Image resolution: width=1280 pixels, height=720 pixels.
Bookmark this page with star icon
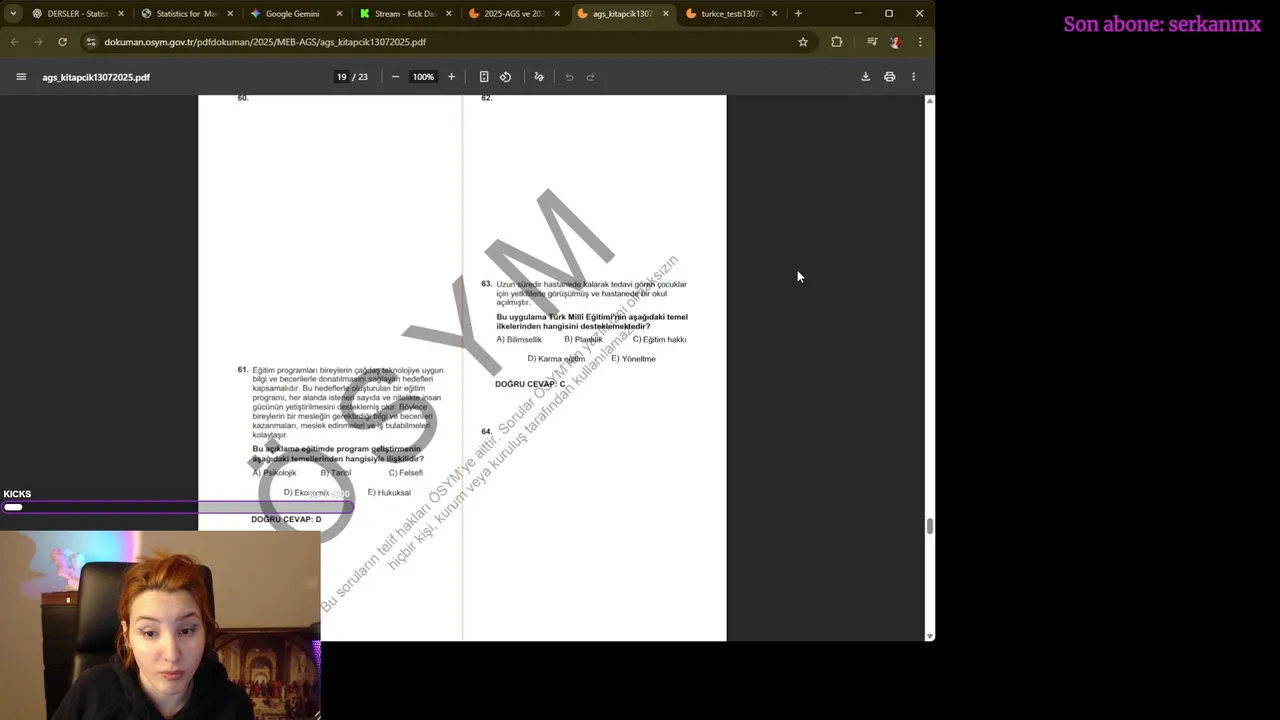coord(803,42)
